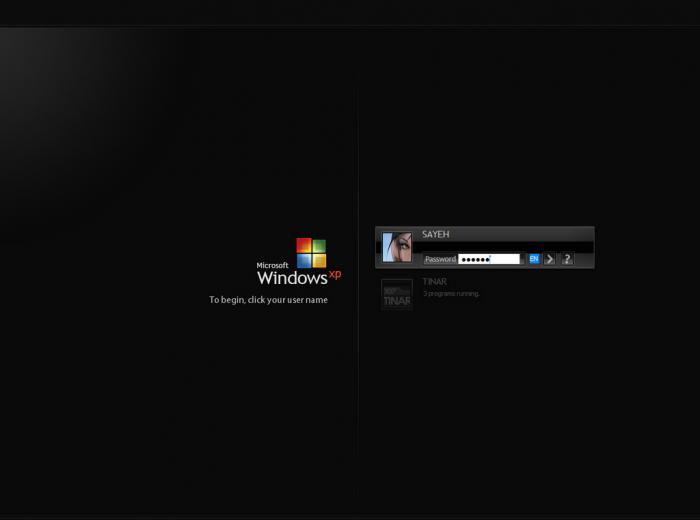Toggle the EN keyboard language indicator

coord(533,259)
